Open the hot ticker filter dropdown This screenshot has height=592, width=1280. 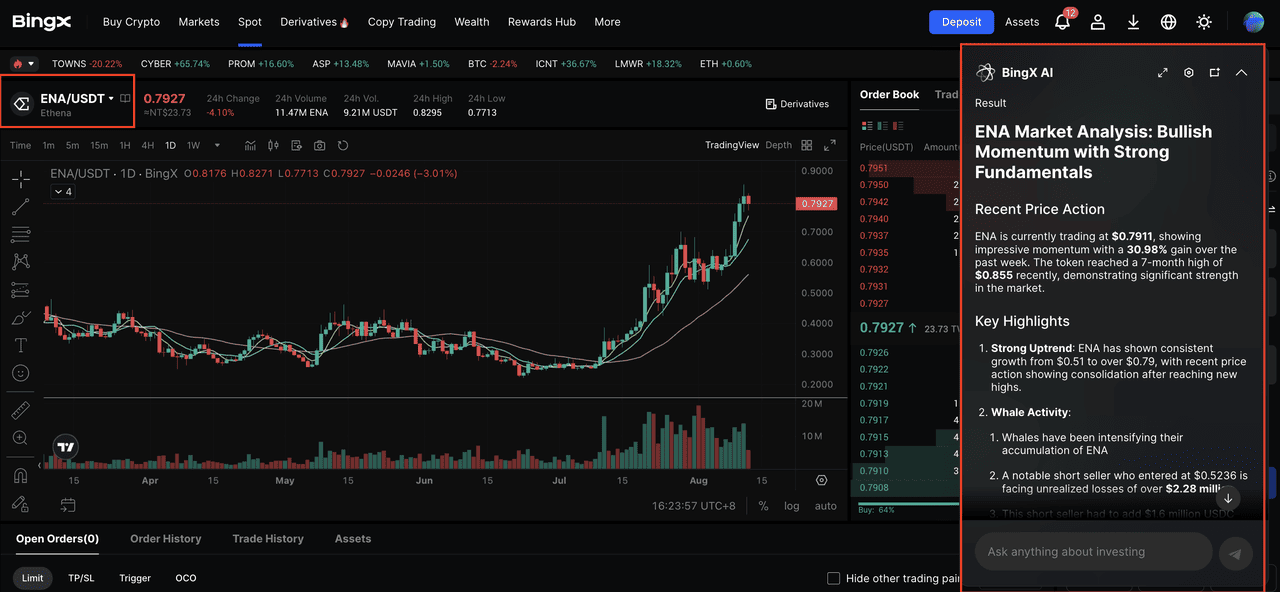pos(23,64)
